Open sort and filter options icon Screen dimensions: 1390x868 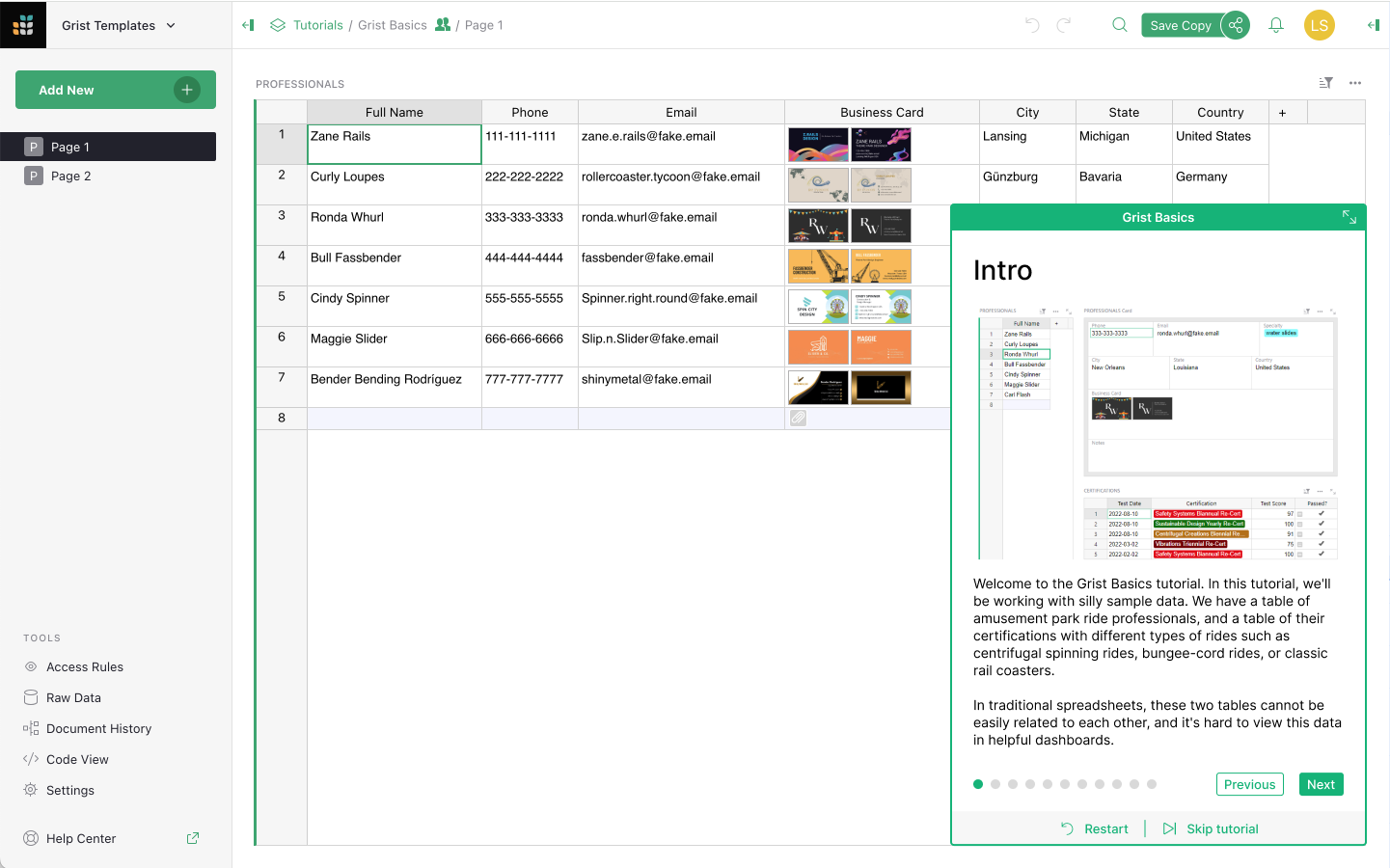point(1326,83)
